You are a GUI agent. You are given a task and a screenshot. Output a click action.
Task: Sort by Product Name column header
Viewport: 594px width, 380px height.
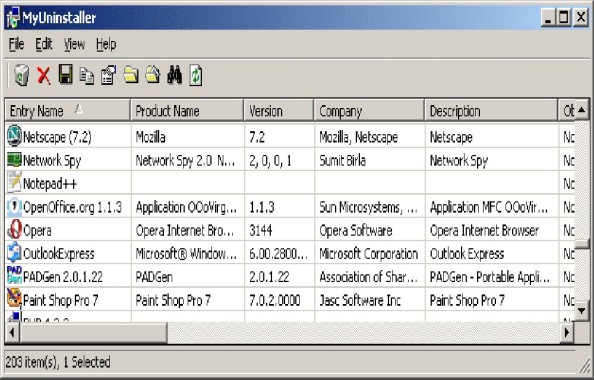pyautogui.click(x=188, y=111)
